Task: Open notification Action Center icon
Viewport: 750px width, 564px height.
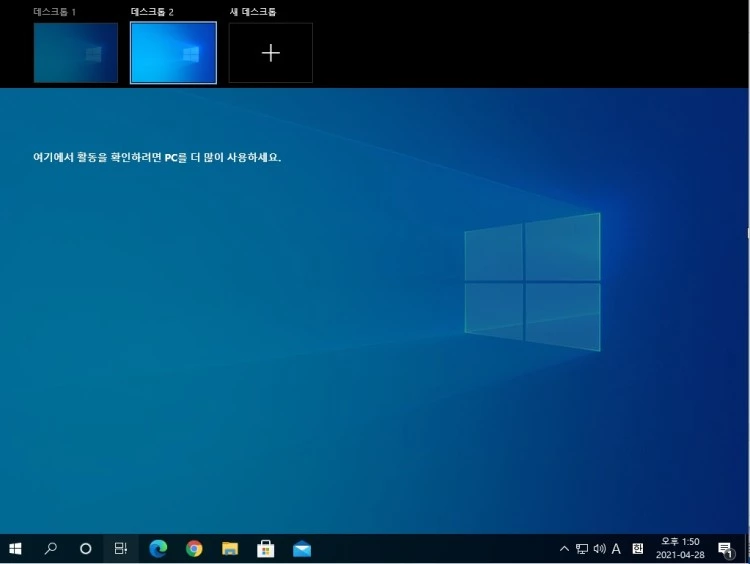Action: pyautogui.click(x=725, y=549)
